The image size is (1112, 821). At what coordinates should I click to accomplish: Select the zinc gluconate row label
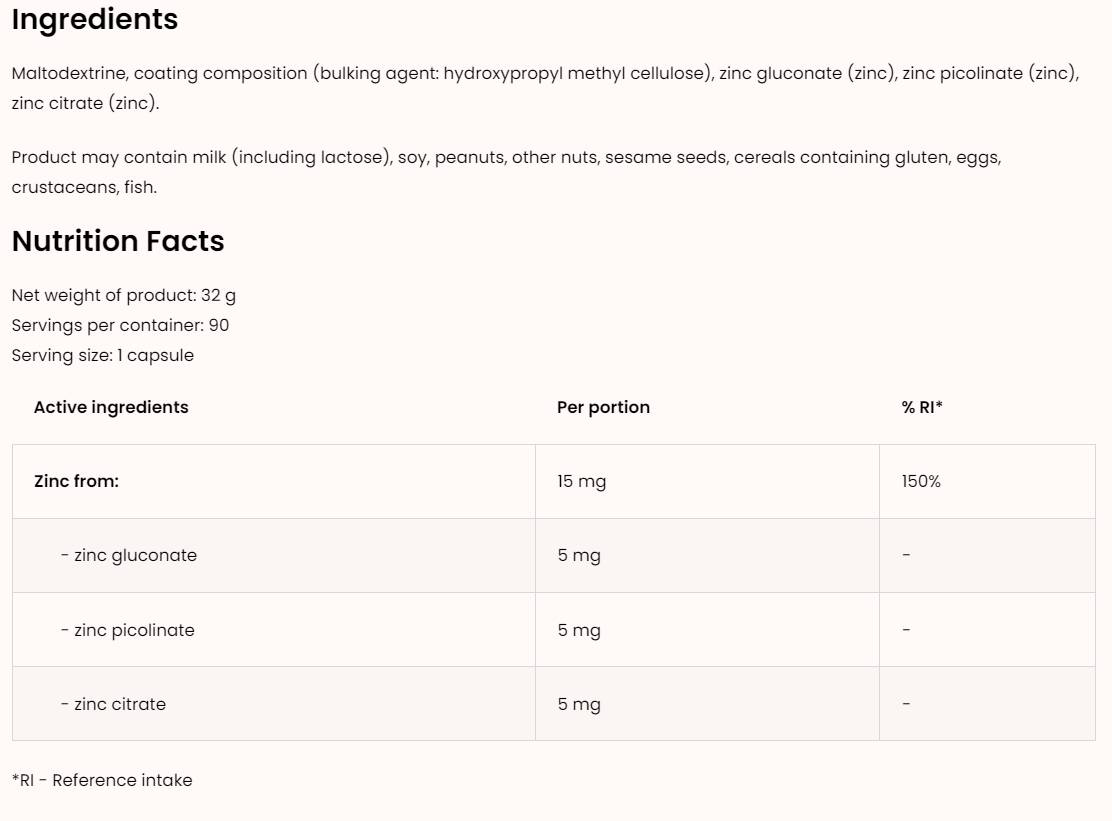pyautogui.click(x=129, y=555)
